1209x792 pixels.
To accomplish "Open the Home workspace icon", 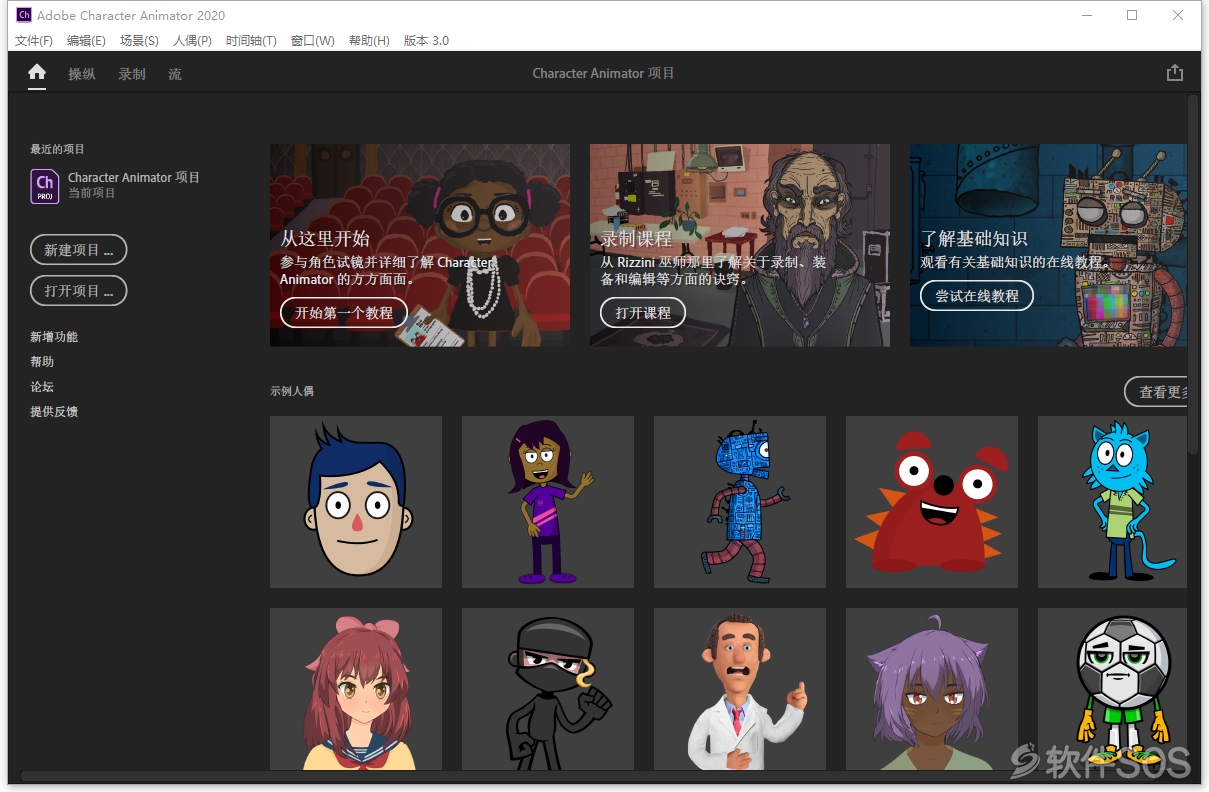I will pos(37,72).
